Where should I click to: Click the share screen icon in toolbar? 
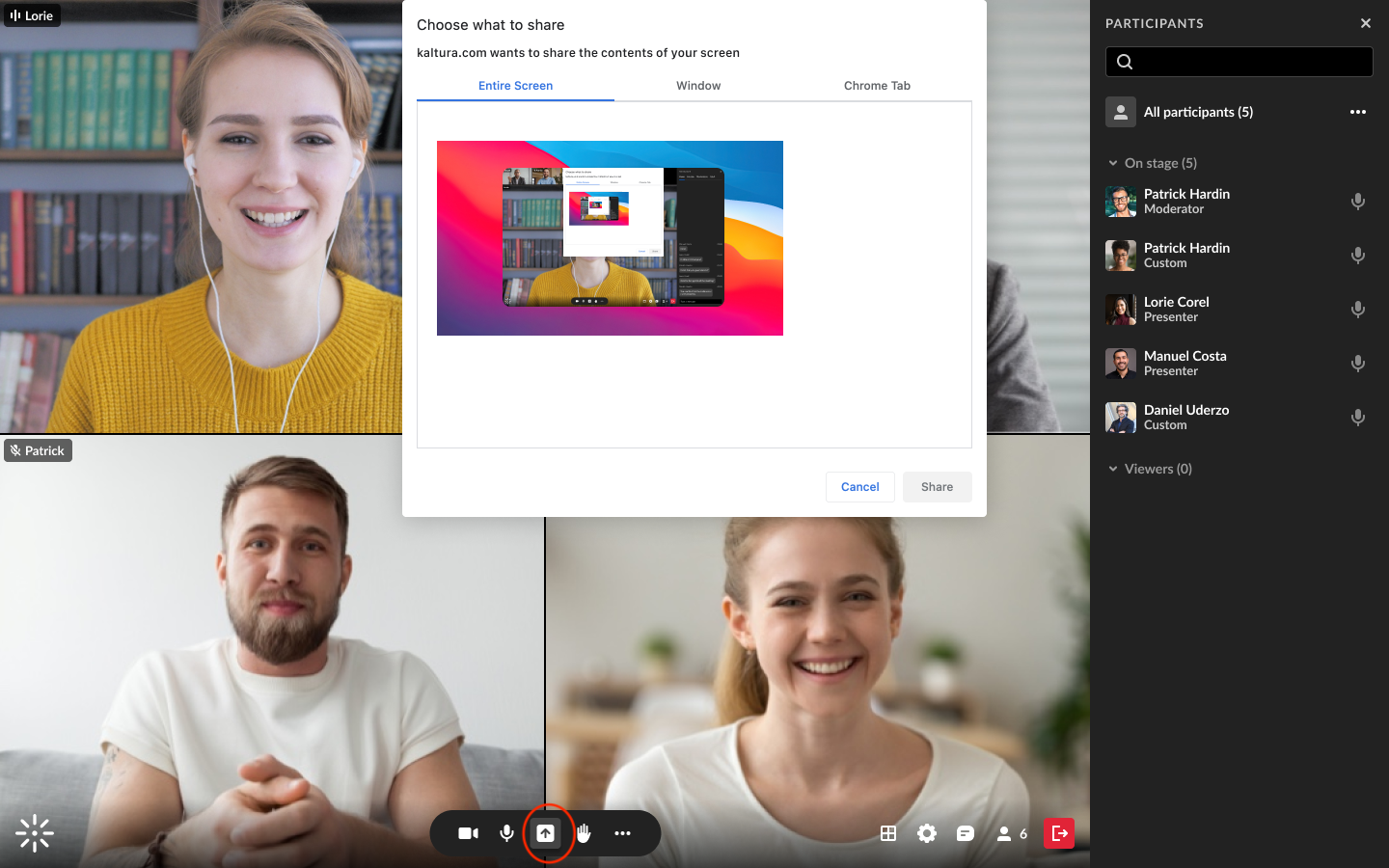coord(546,833)
